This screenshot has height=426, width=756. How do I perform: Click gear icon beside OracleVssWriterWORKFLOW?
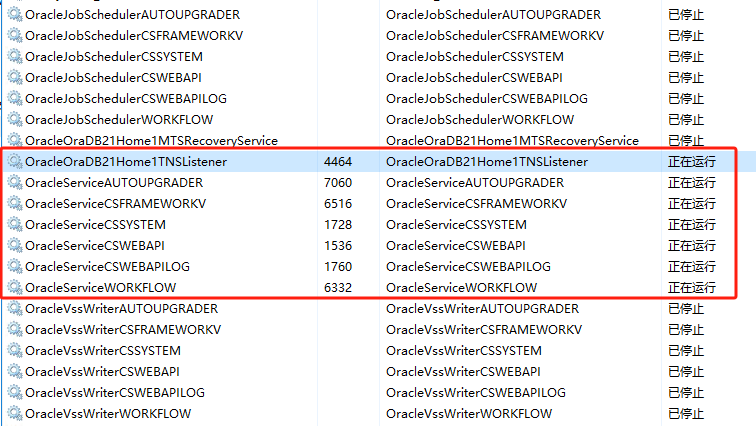15,413
